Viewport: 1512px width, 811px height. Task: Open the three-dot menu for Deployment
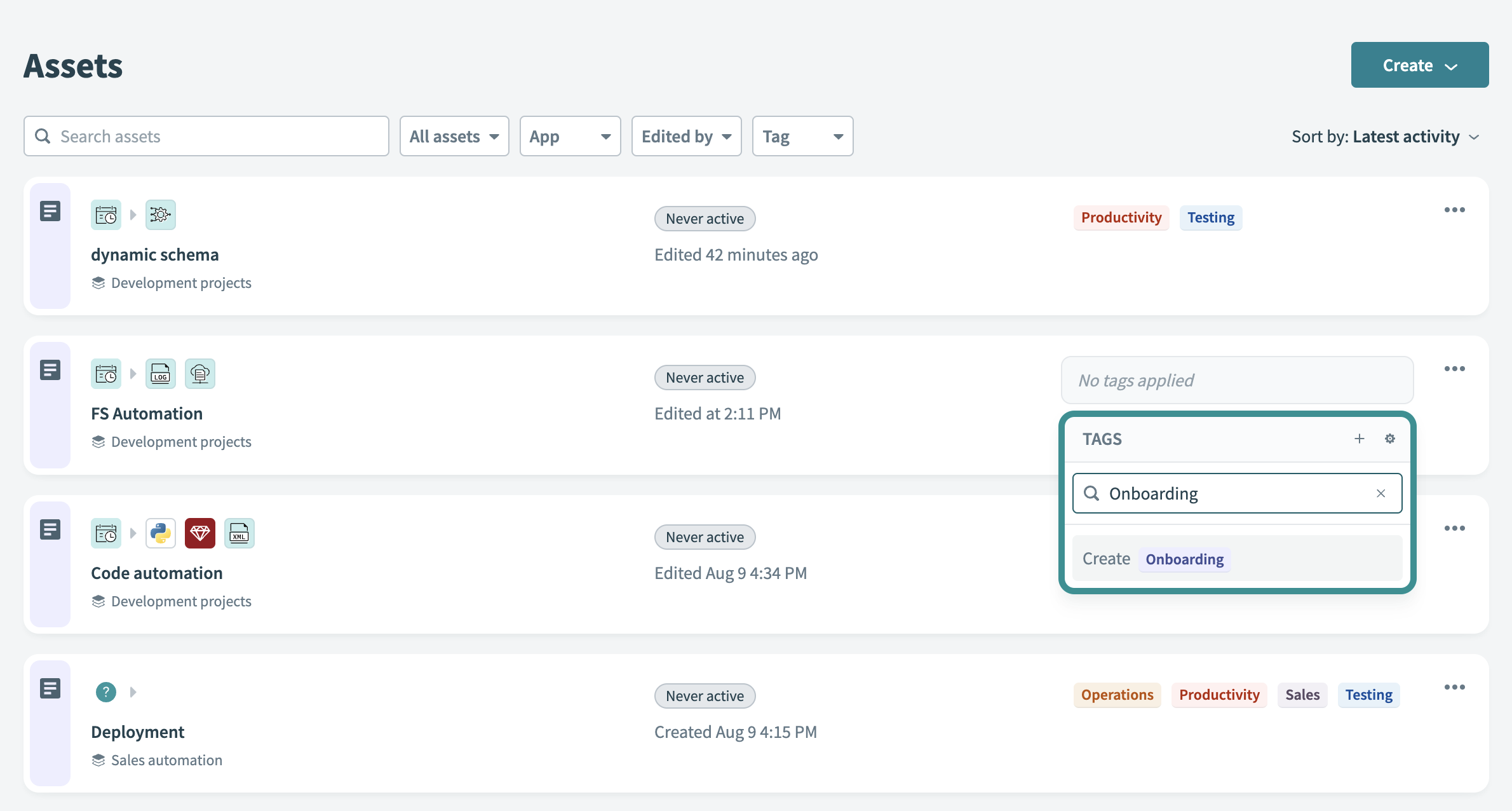[1454, 687]
